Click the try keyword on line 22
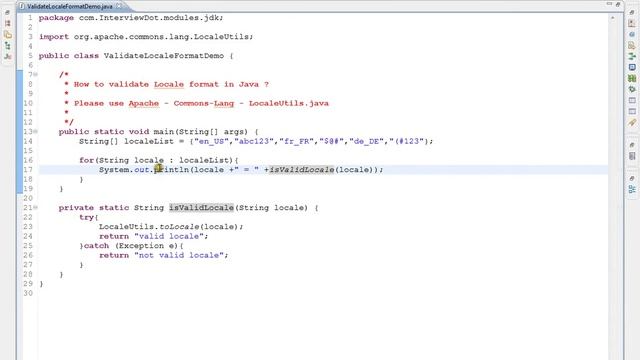The image size is (640, 360). 87,217
